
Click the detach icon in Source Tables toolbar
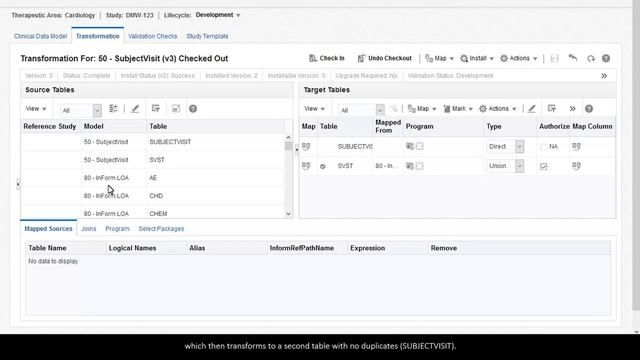176,109
